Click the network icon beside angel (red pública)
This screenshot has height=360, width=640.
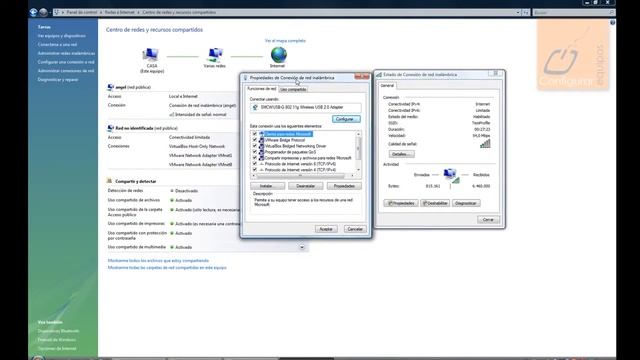[x=110, y=87]
